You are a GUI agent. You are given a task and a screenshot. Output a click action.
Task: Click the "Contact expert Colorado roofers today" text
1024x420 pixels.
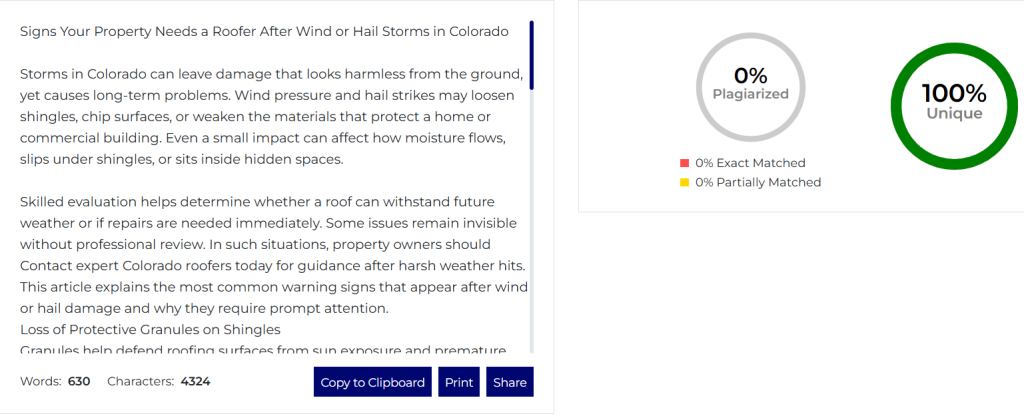(x=143, y=267)
